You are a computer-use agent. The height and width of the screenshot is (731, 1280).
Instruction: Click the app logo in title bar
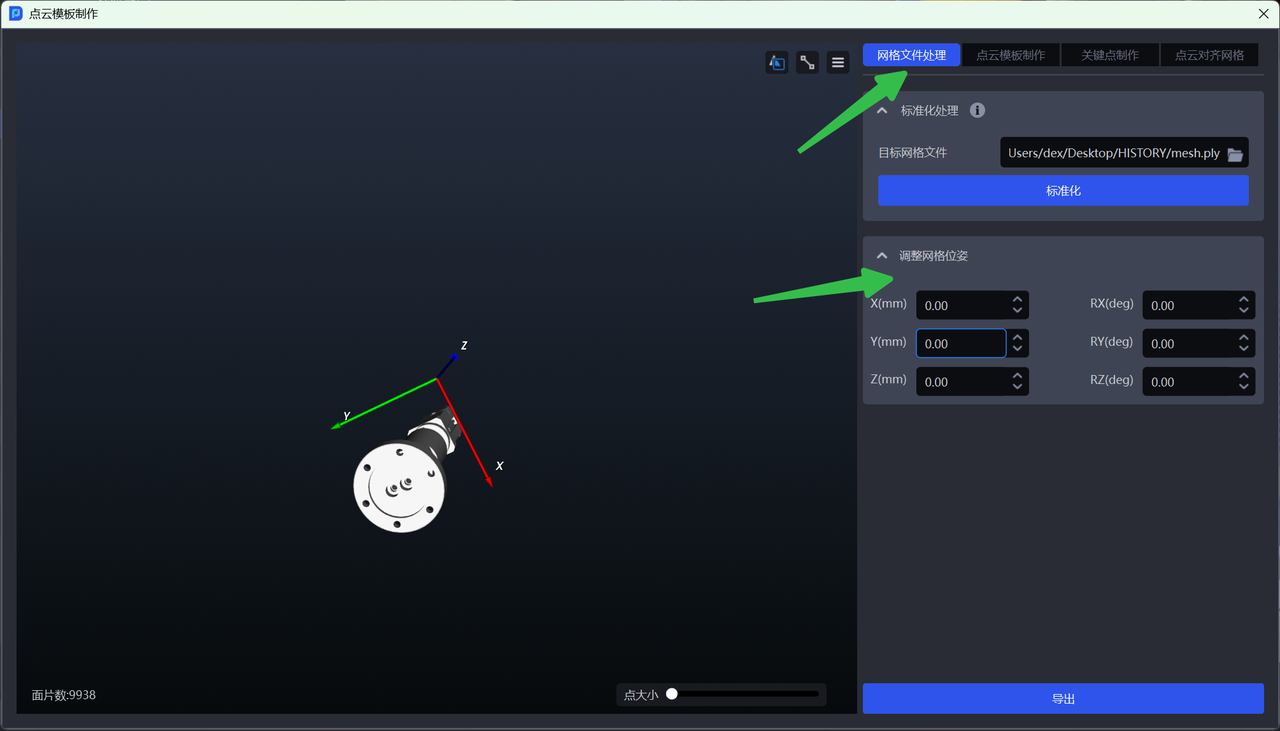click(15, 14)
